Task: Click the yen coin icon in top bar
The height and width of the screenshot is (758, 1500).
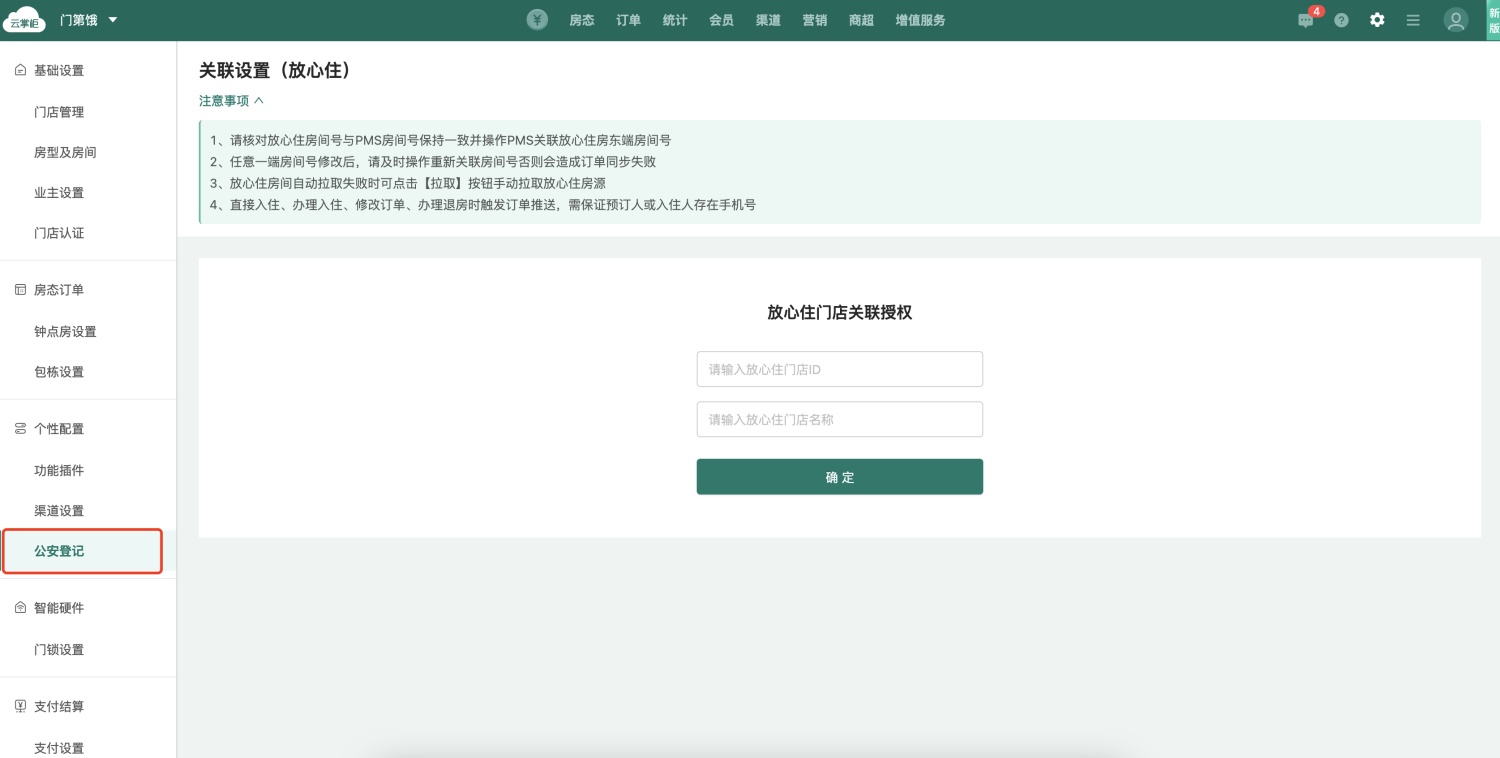Action: [x=538, y=20]
